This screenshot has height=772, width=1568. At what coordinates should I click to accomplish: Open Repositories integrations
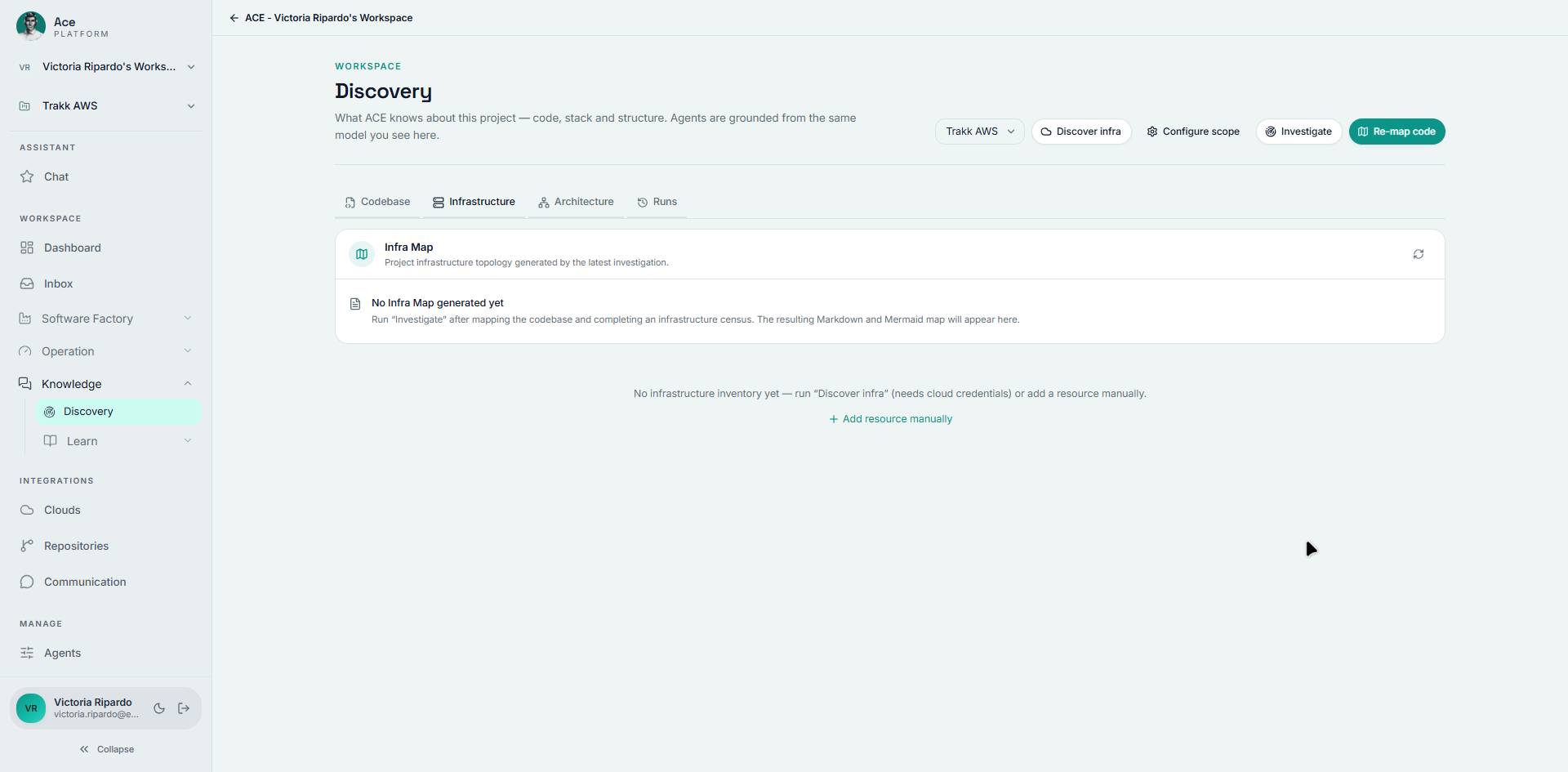point(106,546)
